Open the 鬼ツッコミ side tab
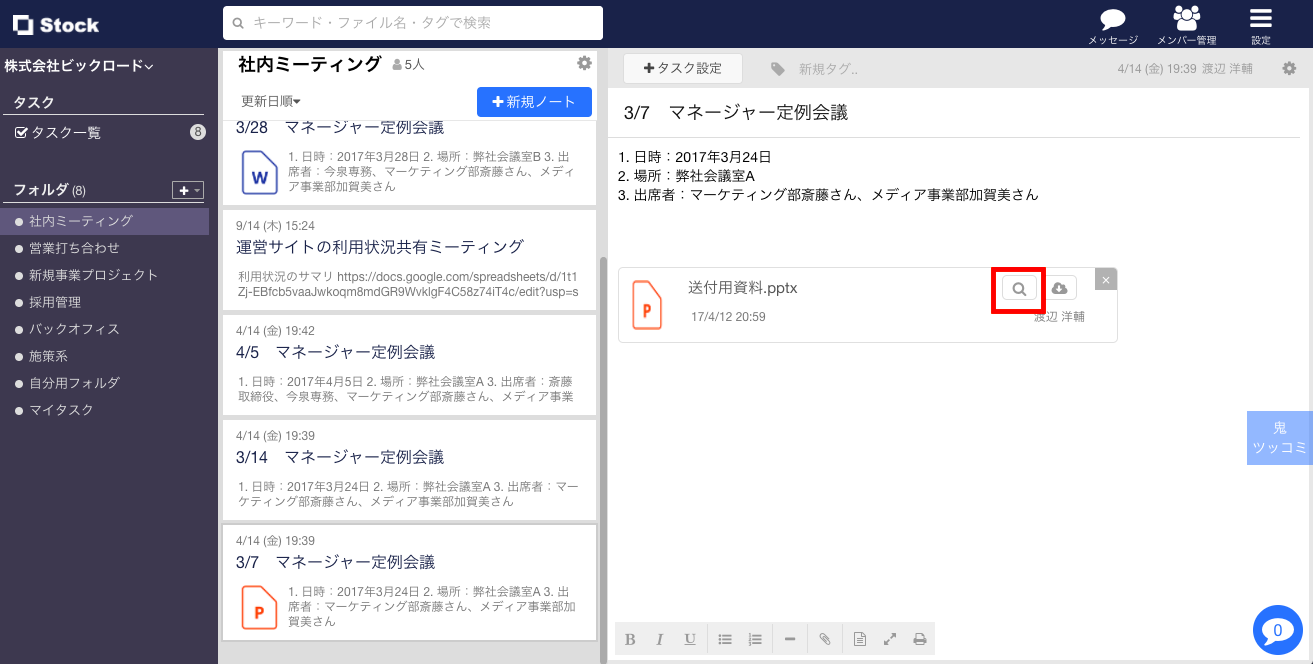This screenshot has width=1313, height=664. 1278,437
